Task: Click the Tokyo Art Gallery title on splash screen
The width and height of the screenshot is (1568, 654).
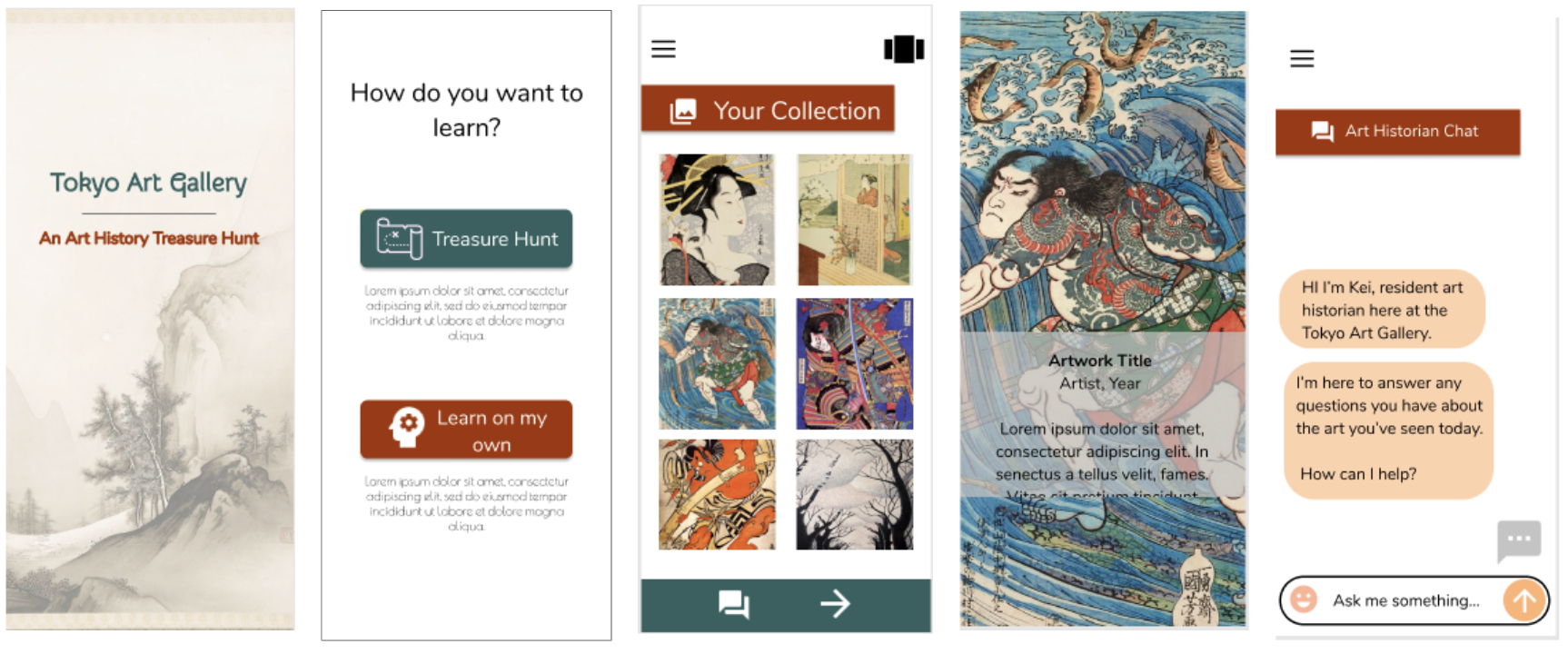Action: tap(148, 183)
